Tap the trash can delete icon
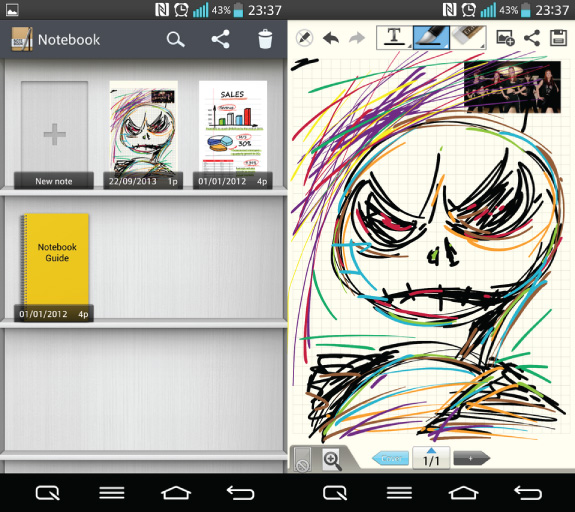This screenshot has width=575, height=512. point(265,39)
